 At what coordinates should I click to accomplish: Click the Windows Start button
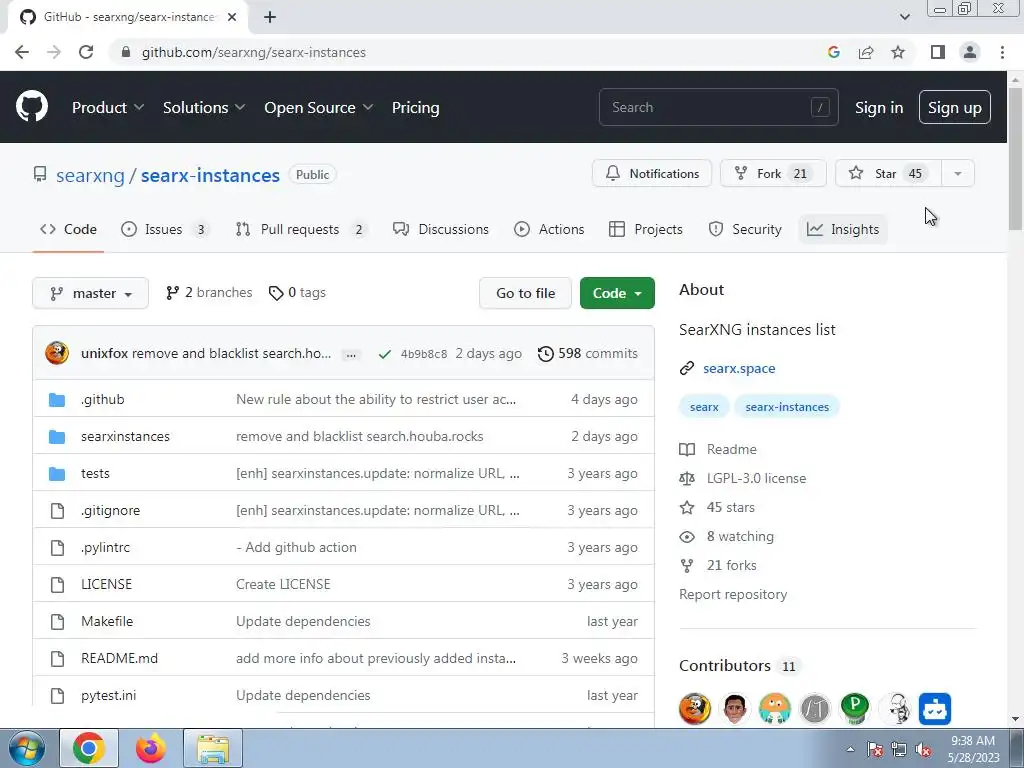pos(26,748)
